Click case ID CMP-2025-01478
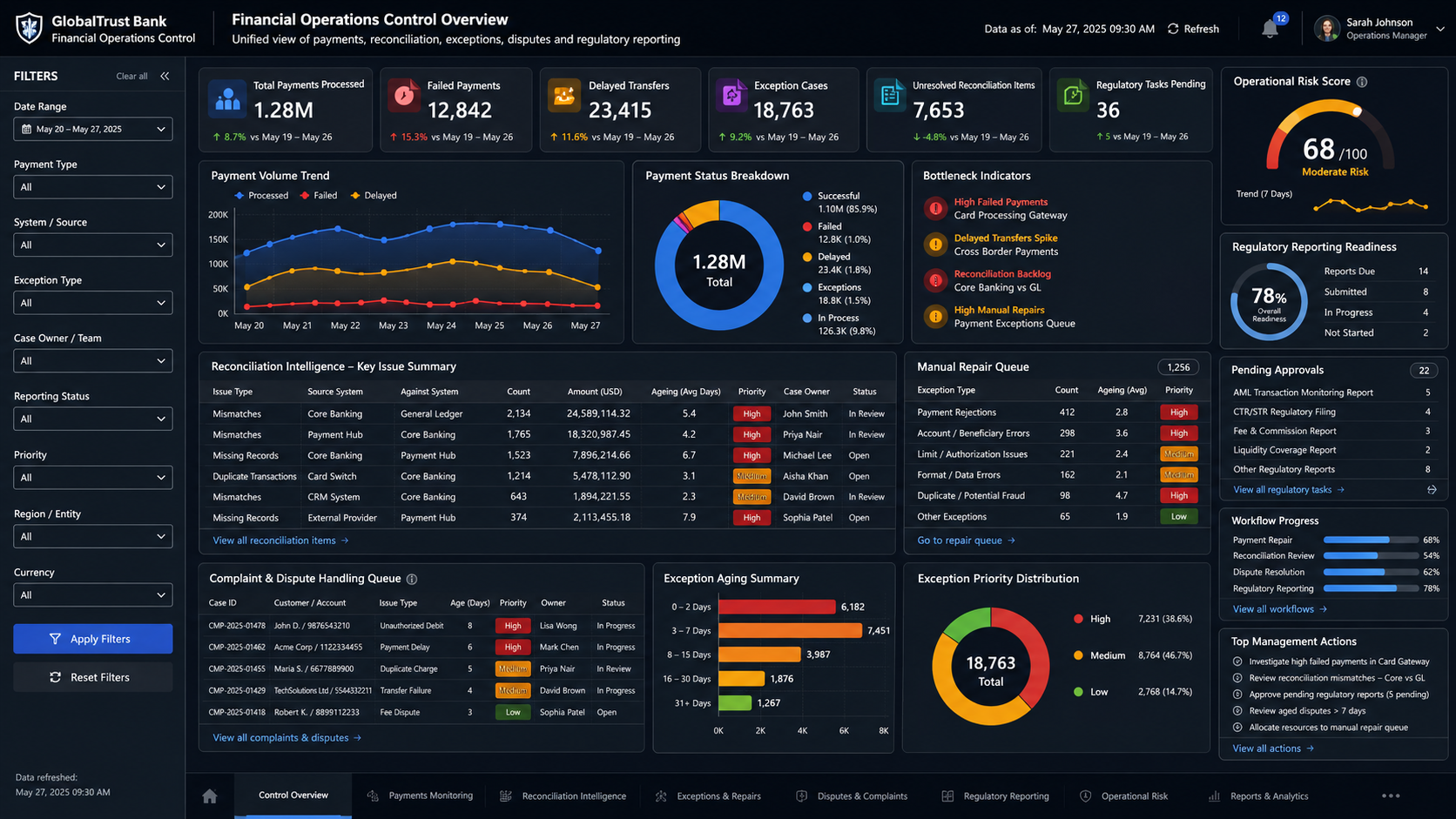 (x=237, y=626)
